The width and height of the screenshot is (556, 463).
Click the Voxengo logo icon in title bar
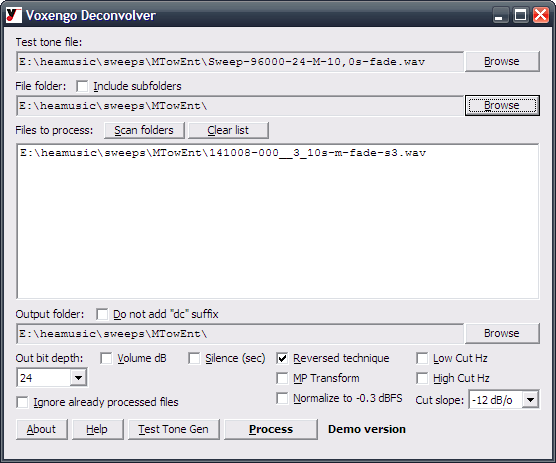(14, 15)
